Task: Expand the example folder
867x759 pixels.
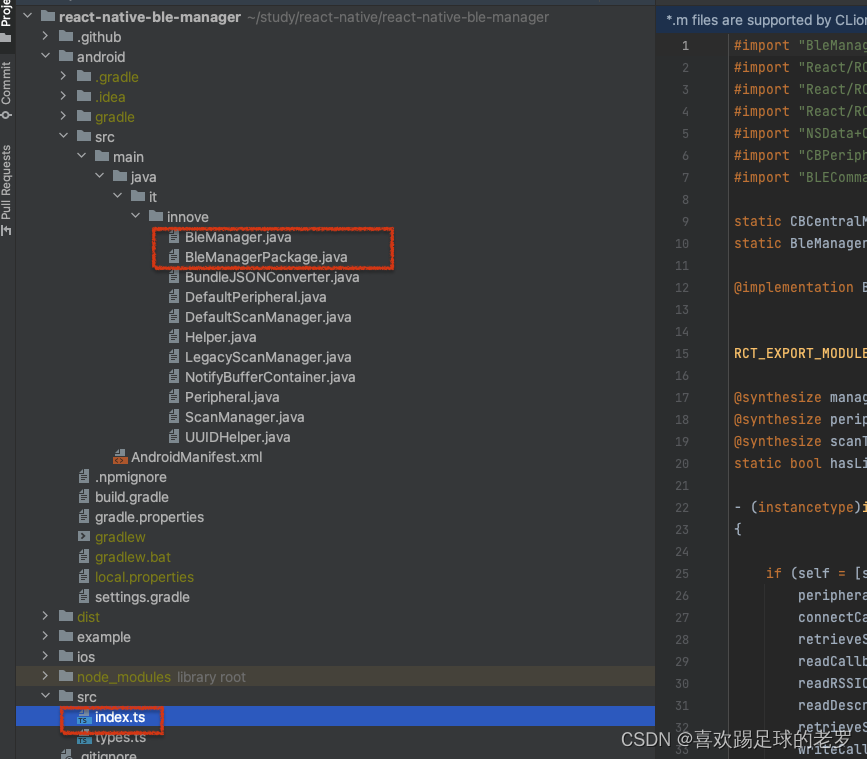Action: (x=45, y=636)
